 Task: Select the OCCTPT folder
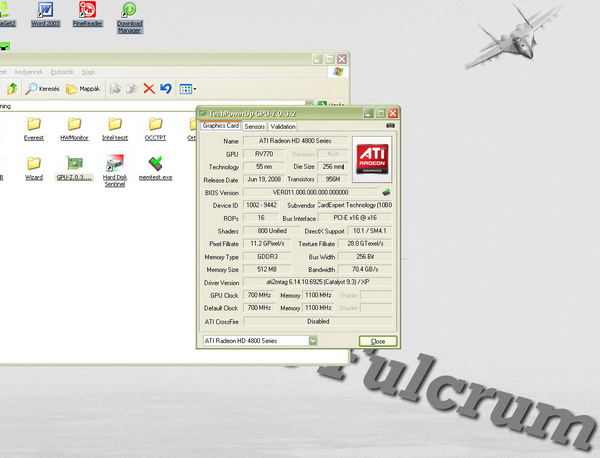pos(155,129)
